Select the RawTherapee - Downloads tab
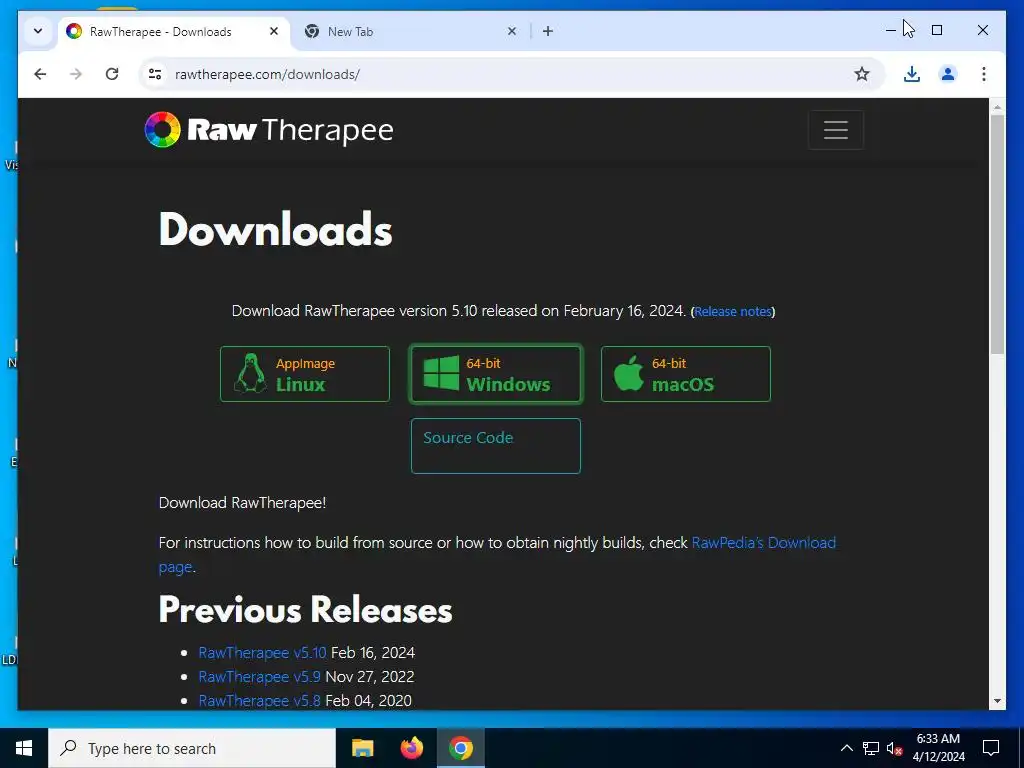The height and width of the screenshot is (768, 1024). [173, 31]
